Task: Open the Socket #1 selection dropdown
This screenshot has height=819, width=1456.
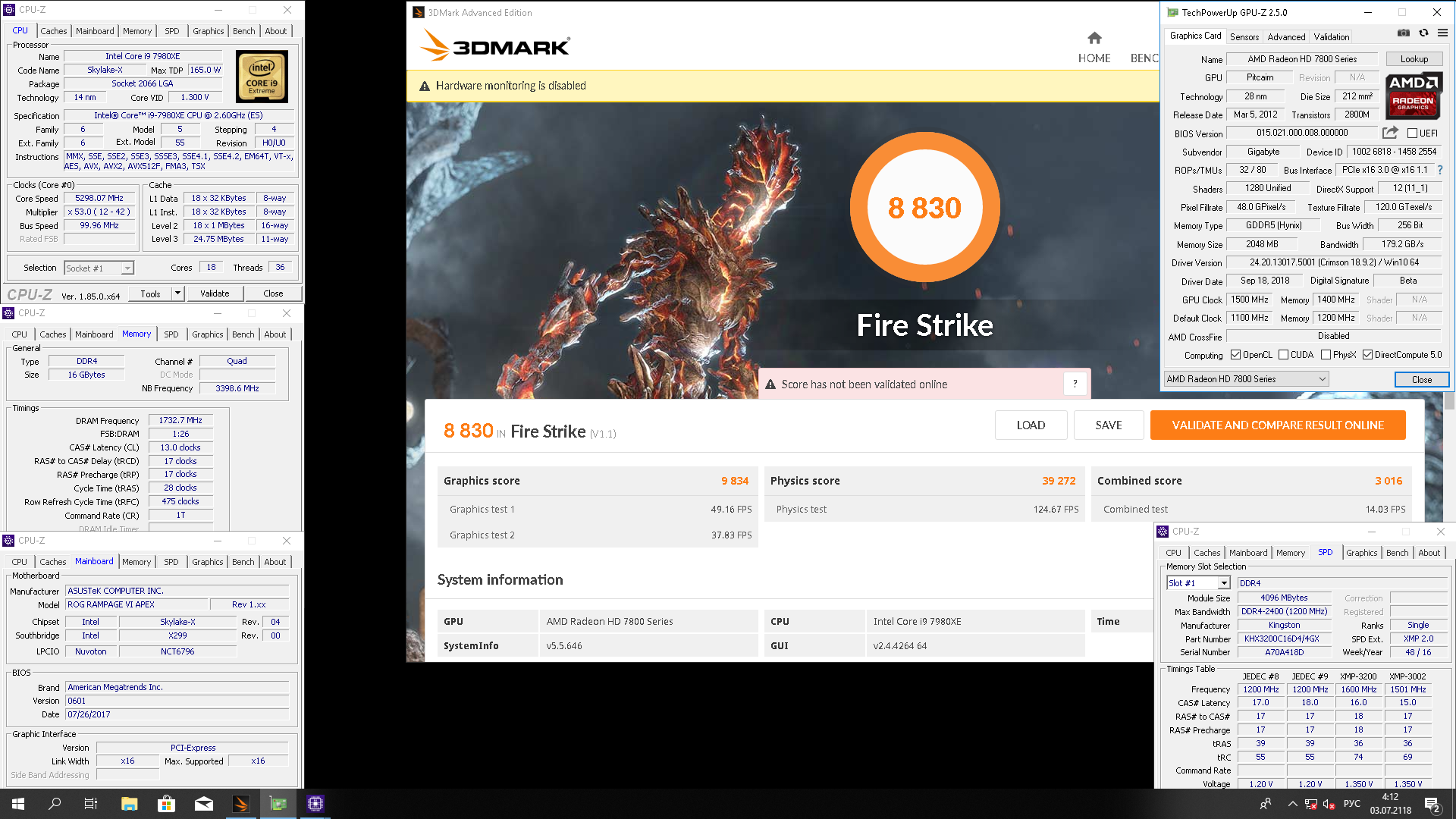Action: [99, 268]
